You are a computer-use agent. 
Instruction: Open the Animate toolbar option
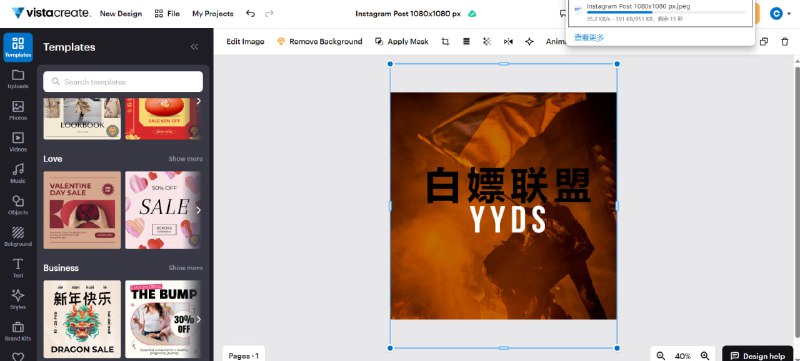tap(556, 42)
